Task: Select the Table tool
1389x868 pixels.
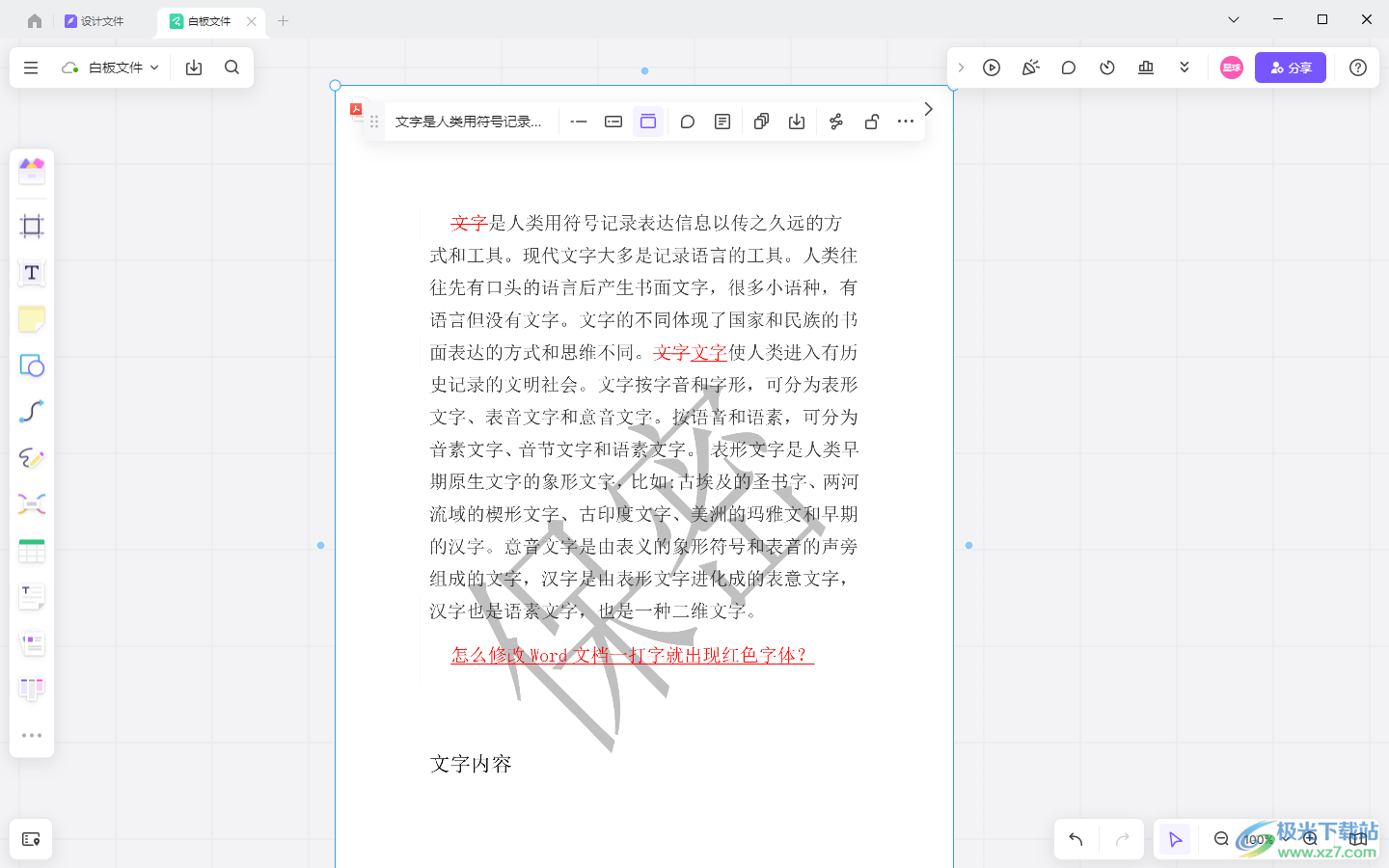Action: pos(32,551)
